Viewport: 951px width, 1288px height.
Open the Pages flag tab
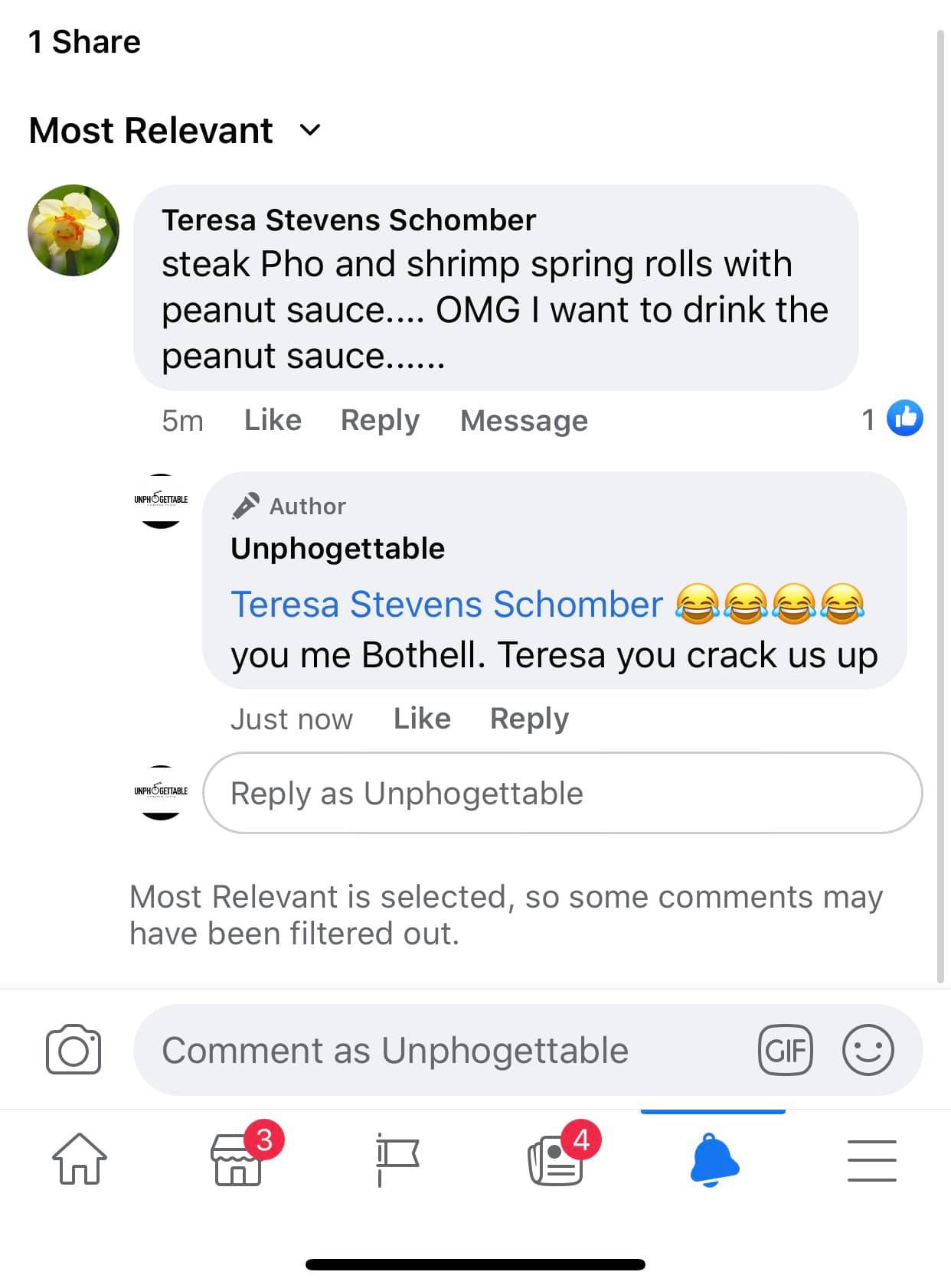click(x=397, y=1159)
